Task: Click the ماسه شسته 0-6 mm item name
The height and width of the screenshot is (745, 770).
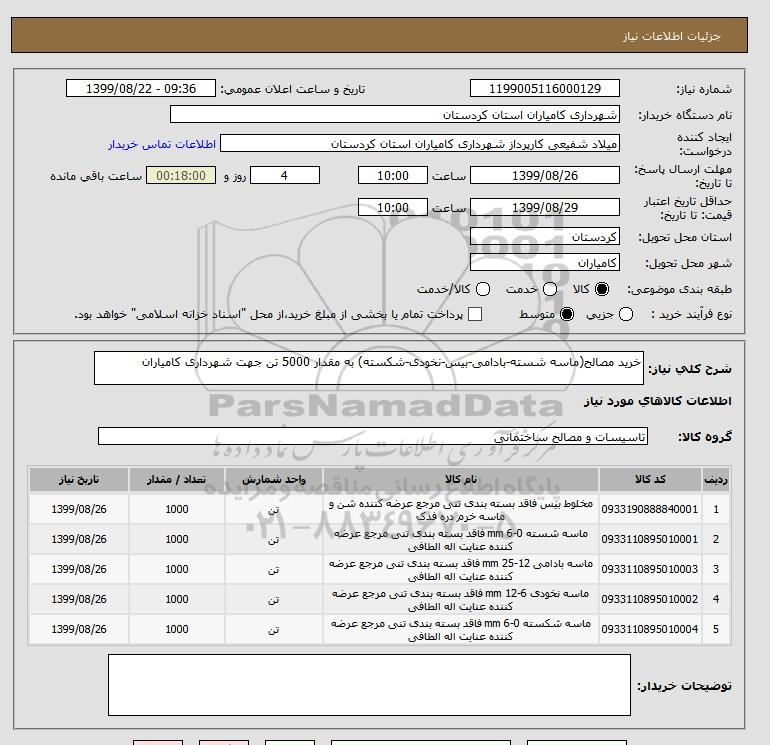Action: (461, 540)
